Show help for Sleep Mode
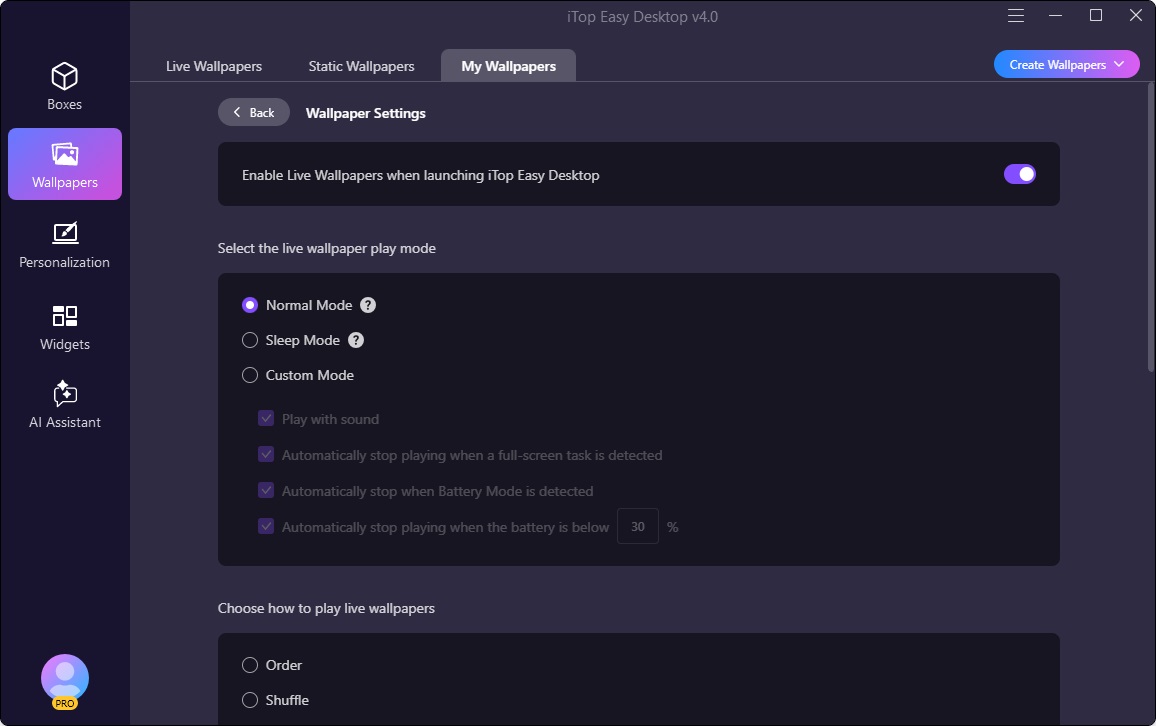The image size is (1156, 726). [356, 340]
